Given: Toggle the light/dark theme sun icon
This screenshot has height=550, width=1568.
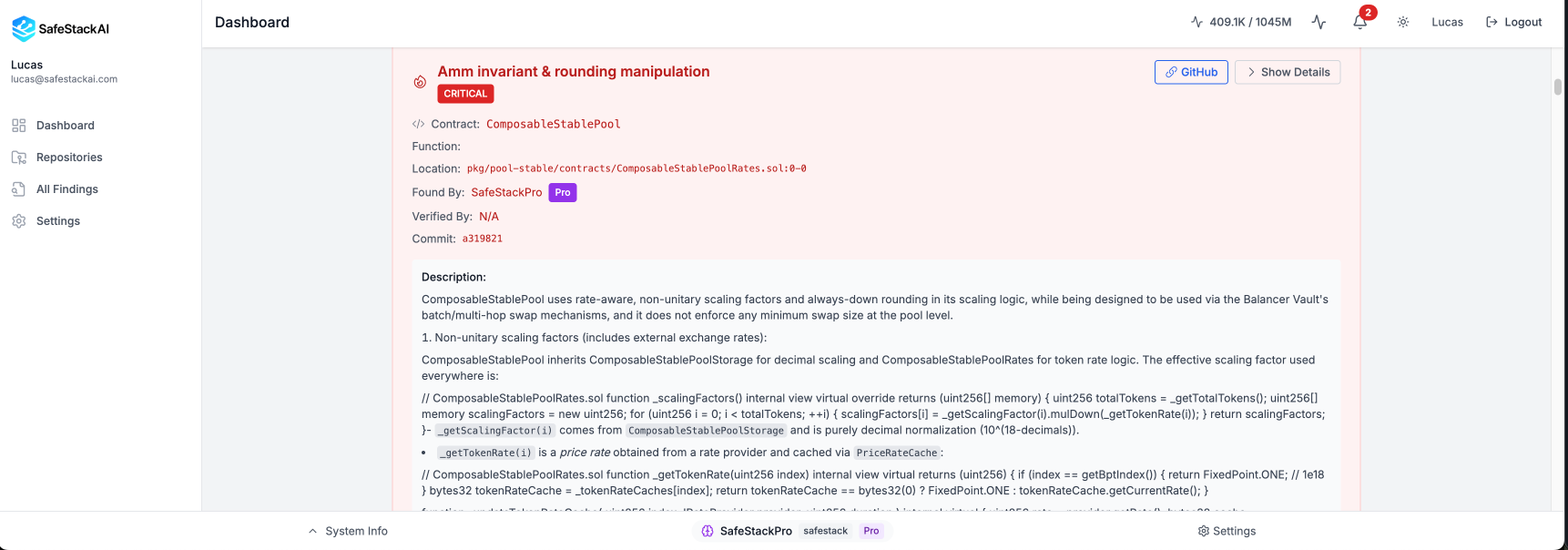Looking at the screenshot, I should pos(1403,21).
